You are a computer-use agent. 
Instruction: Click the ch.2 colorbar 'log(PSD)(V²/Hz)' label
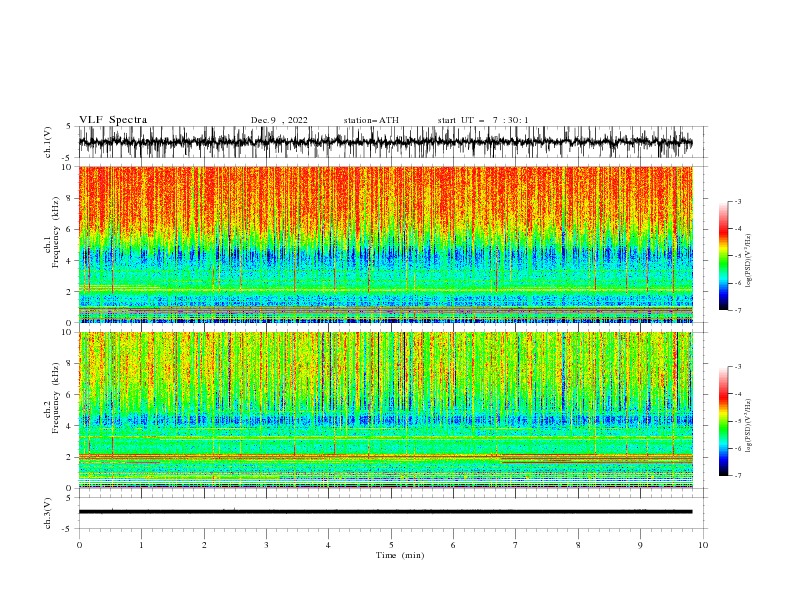749,426
